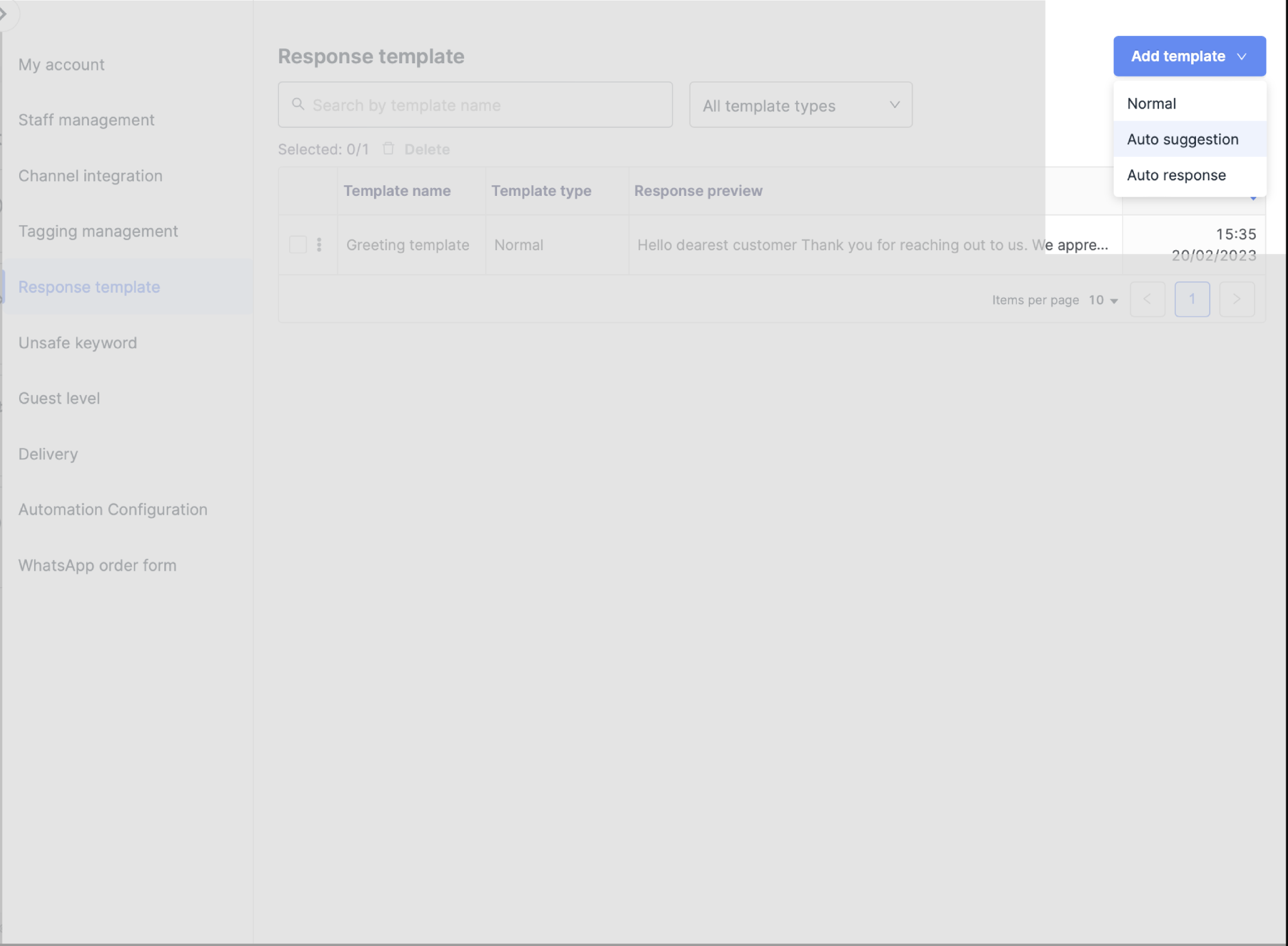This screenshot has height=946, width=1288.
Task: Click the search magnifier icon
Action: [x=298, y=105]
